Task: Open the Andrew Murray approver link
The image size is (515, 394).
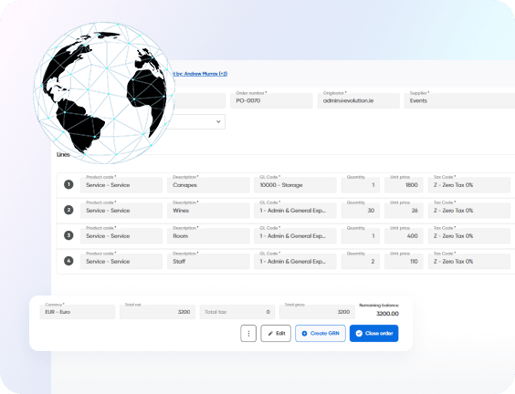Action: tap(201, 74)
